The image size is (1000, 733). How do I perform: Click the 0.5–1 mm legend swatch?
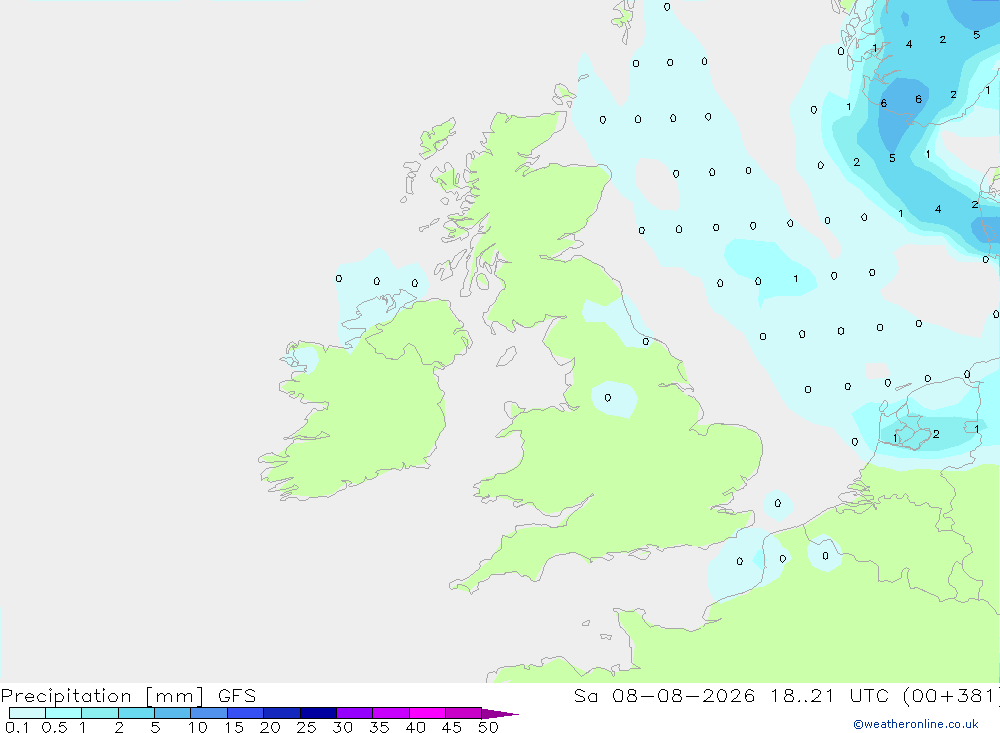click(x=63, y=713)
